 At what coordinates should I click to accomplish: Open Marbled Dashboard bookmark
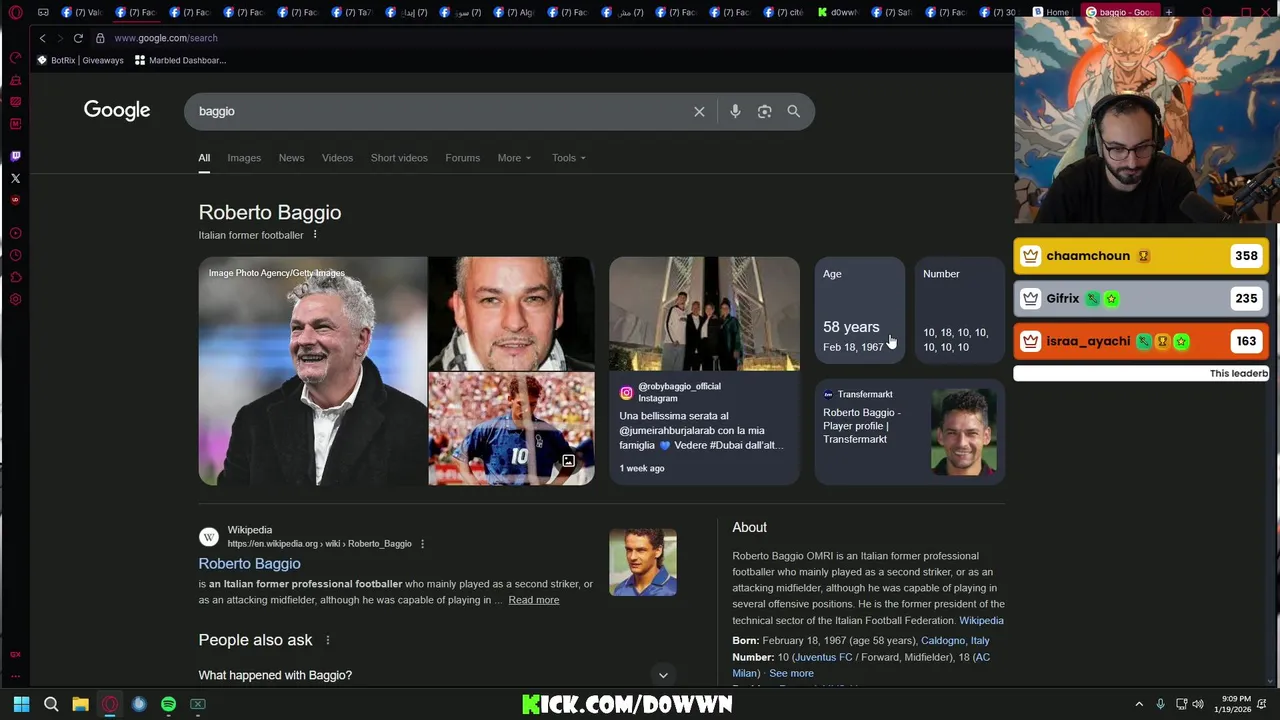click(180, 60)
